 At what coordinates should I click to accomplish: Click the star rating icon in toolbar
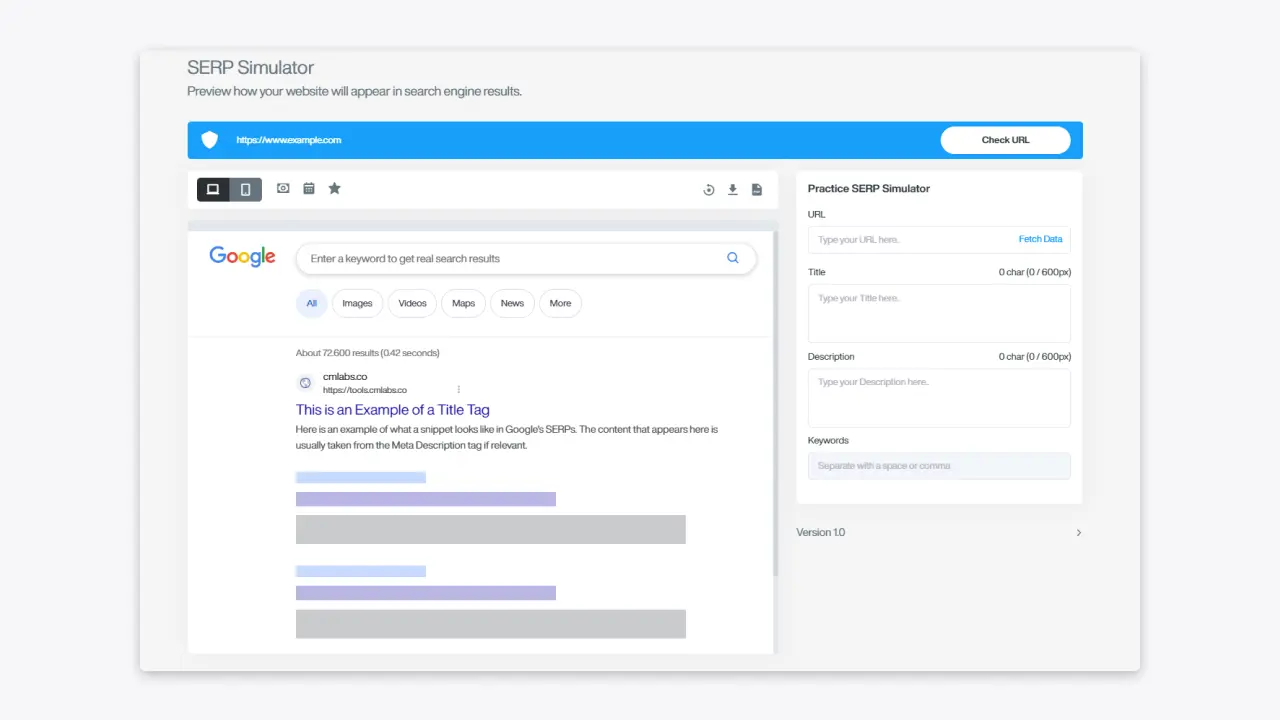coord(335,188)
